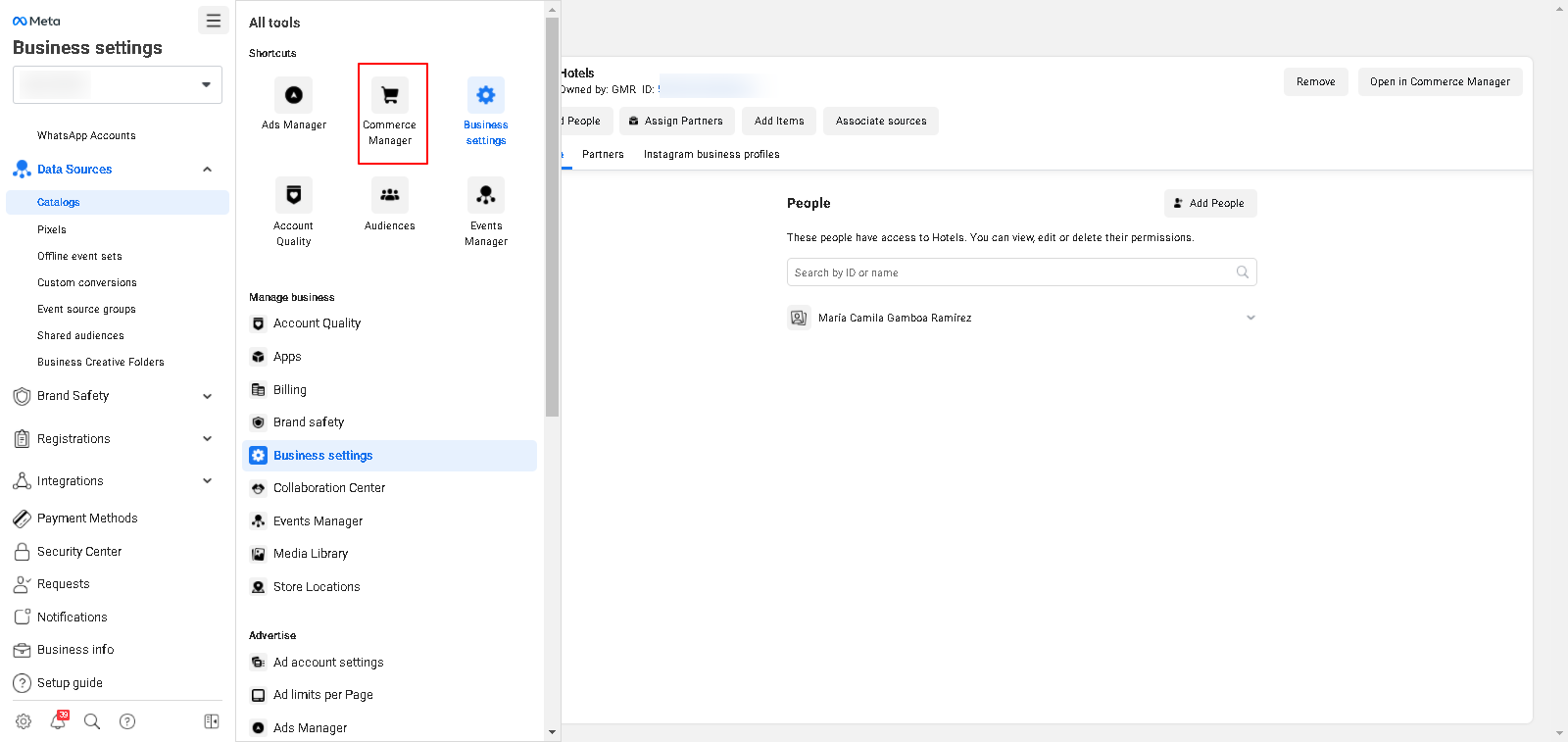Click the Search by ID or name field
The height and width of the screenshot is (742, 1568).
click(x=1021, y=272)
